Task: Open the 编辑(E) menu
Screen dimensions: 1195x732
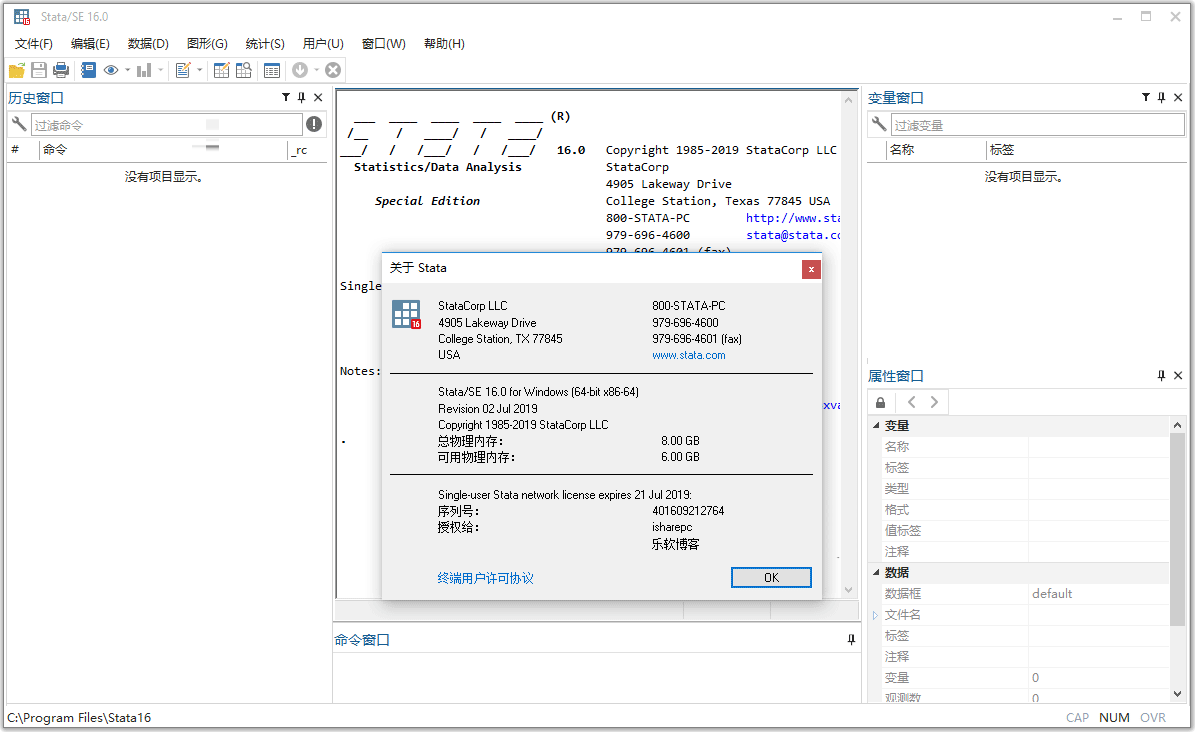Action: (90, 43)
